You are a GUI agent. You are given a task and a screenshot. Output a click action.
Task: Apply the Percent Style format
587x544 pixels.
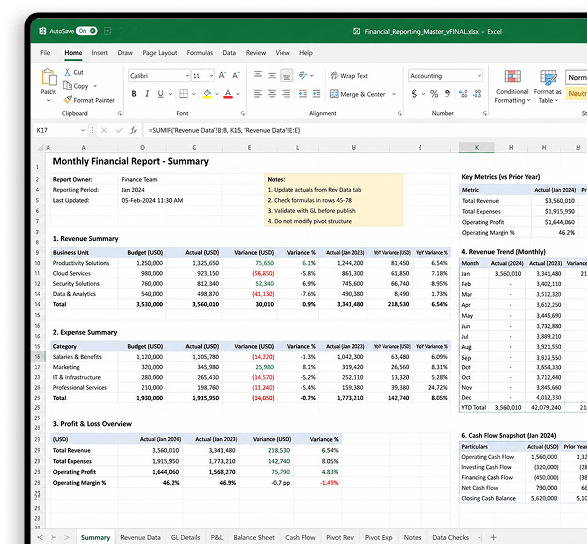[x=434, y=94]
